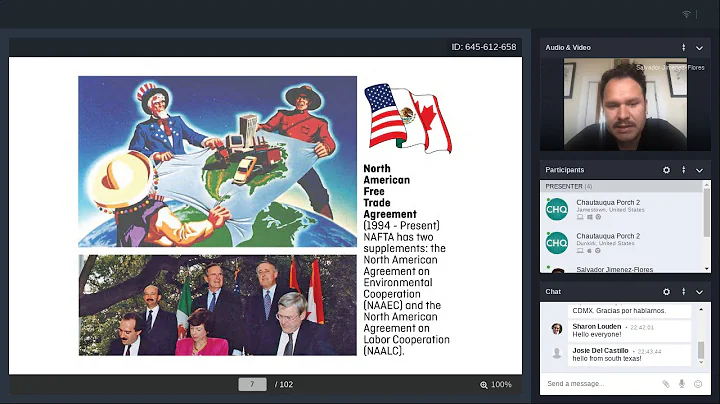Click the Chat panel title
The width and height of the screenshot is (720, 404).
tap(553, 292)
